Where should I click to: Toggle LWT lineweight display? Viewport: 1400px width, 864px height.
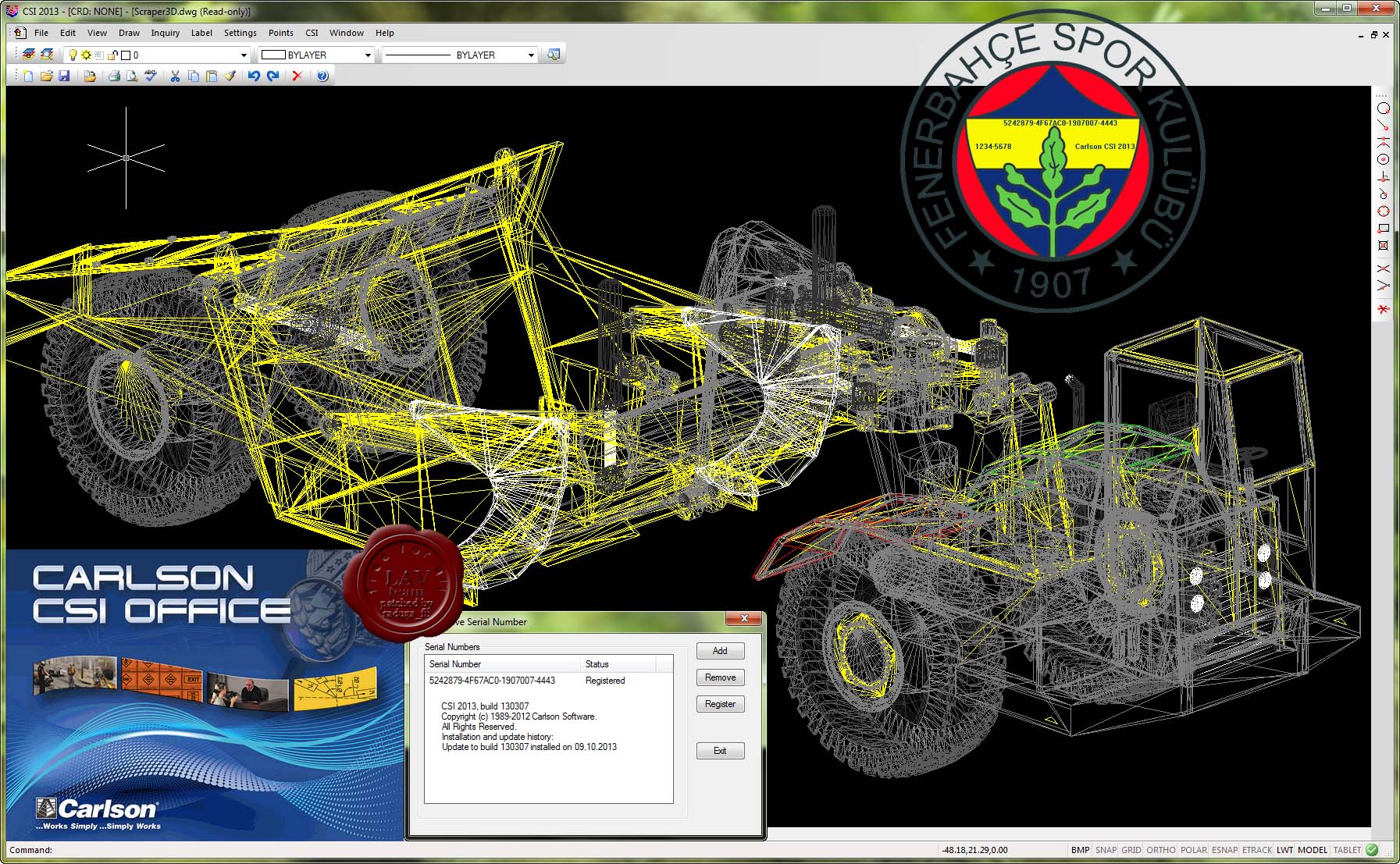pos(1285,850)
